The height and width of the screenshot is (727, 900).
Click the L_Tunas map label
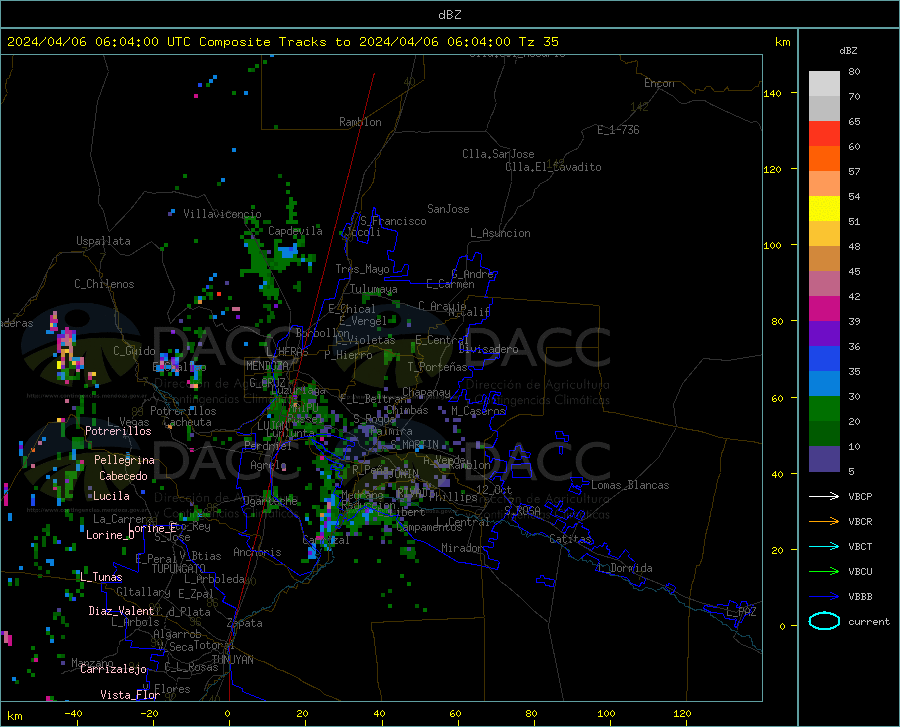pos(101,577)
